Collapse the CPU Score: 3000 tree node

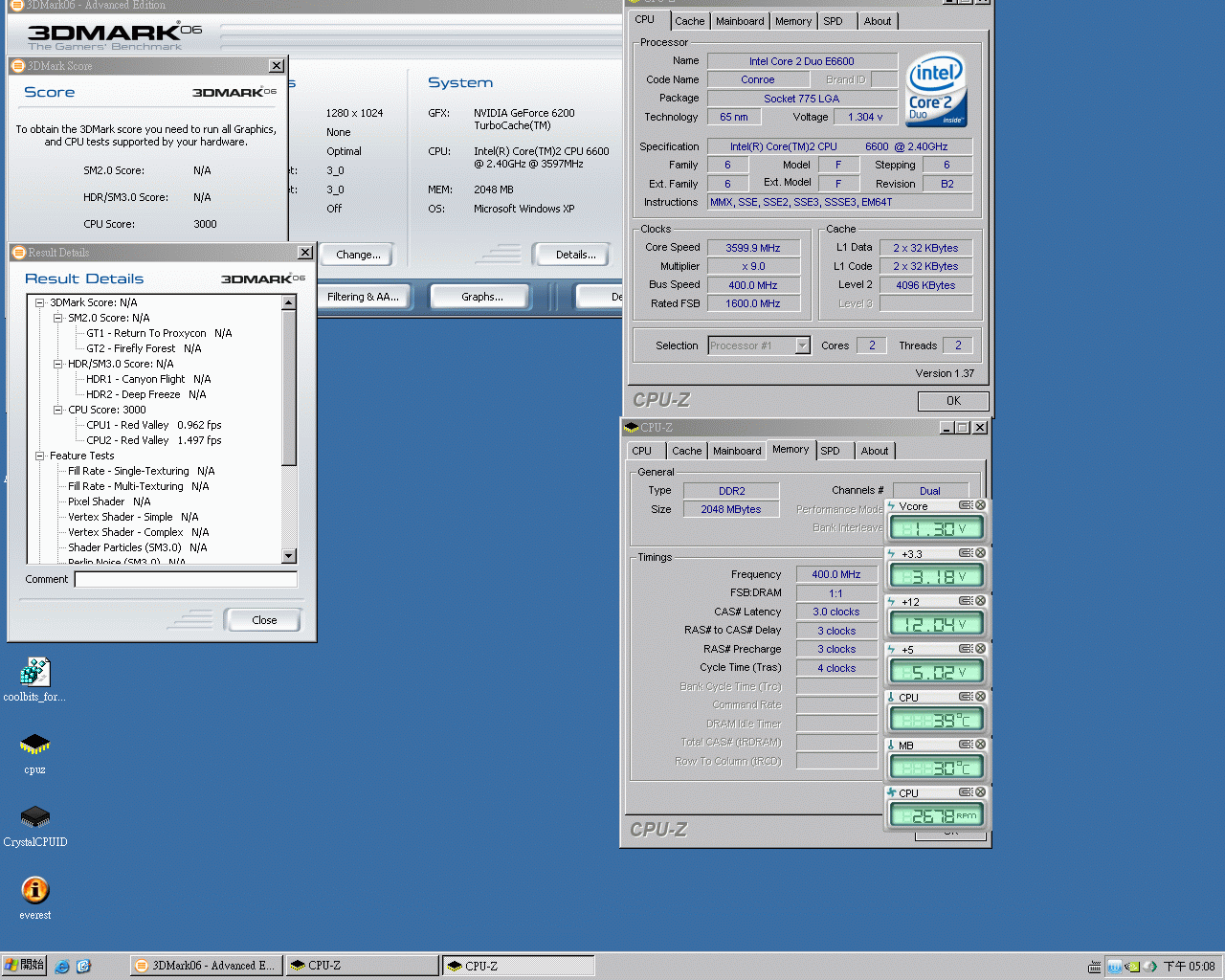click(x=58, y=410)
